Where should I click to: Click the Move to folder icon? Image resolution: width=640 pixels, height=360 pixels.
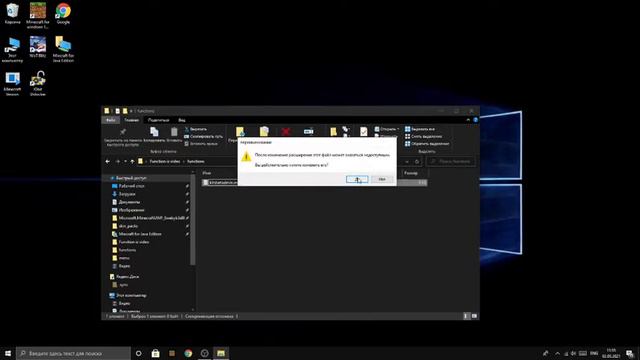240,131
